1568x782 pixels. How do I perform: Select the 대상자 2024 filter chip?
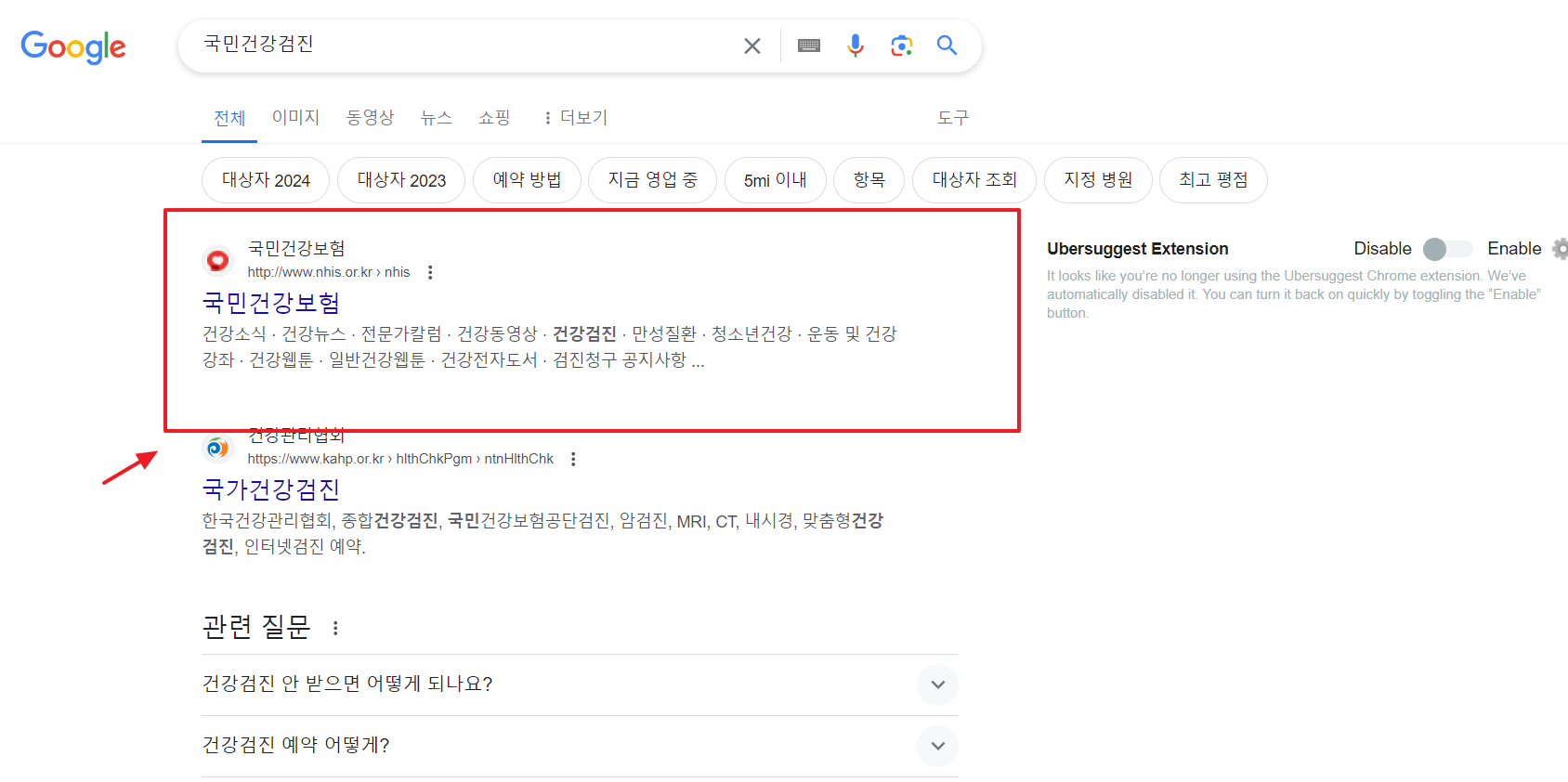pos(266,180)
